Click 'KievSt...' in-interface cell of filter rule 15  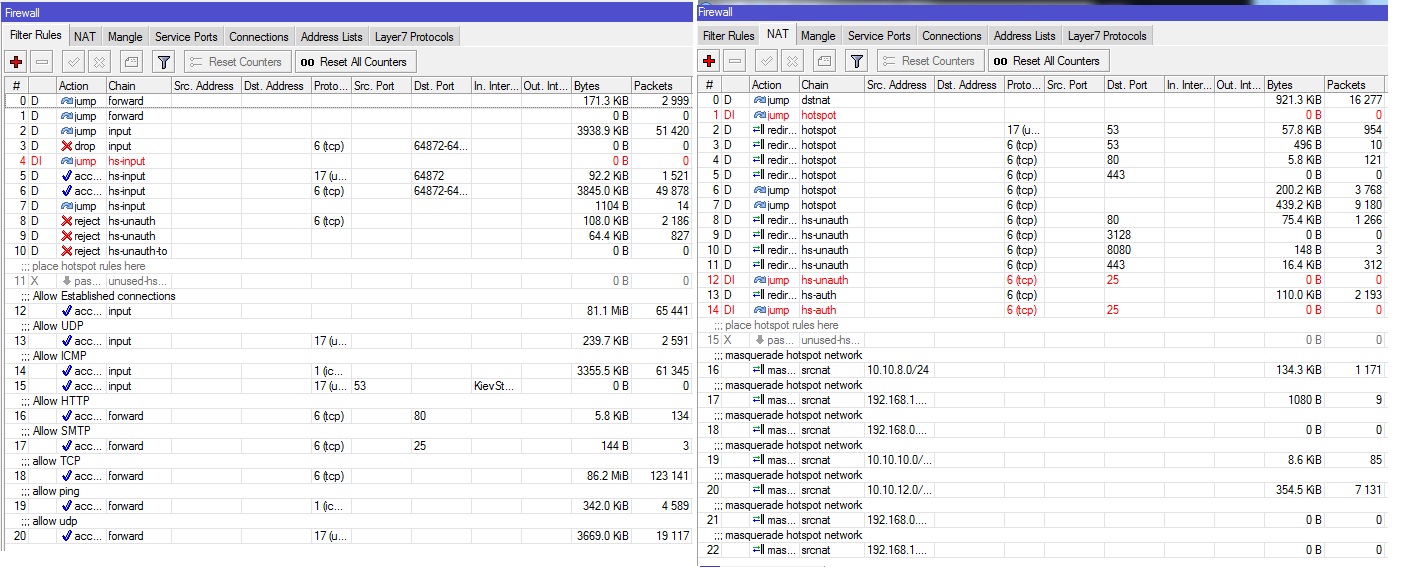[x=496, y=386]
